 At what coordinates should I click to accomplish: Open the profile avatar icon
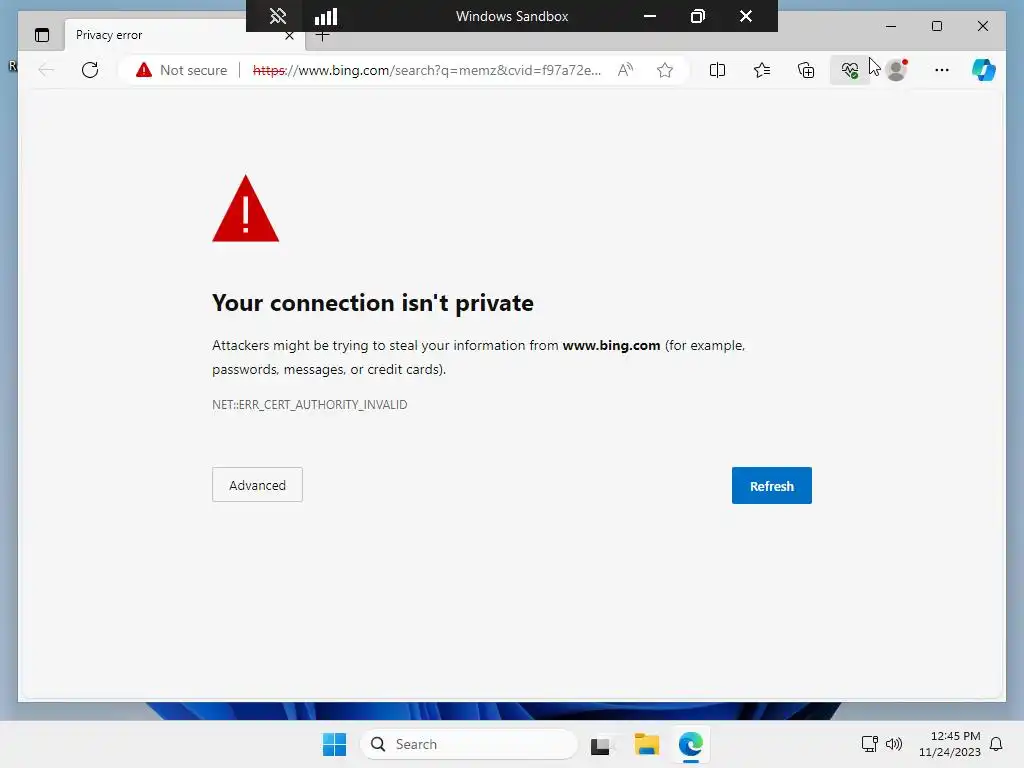pos(897,70)
